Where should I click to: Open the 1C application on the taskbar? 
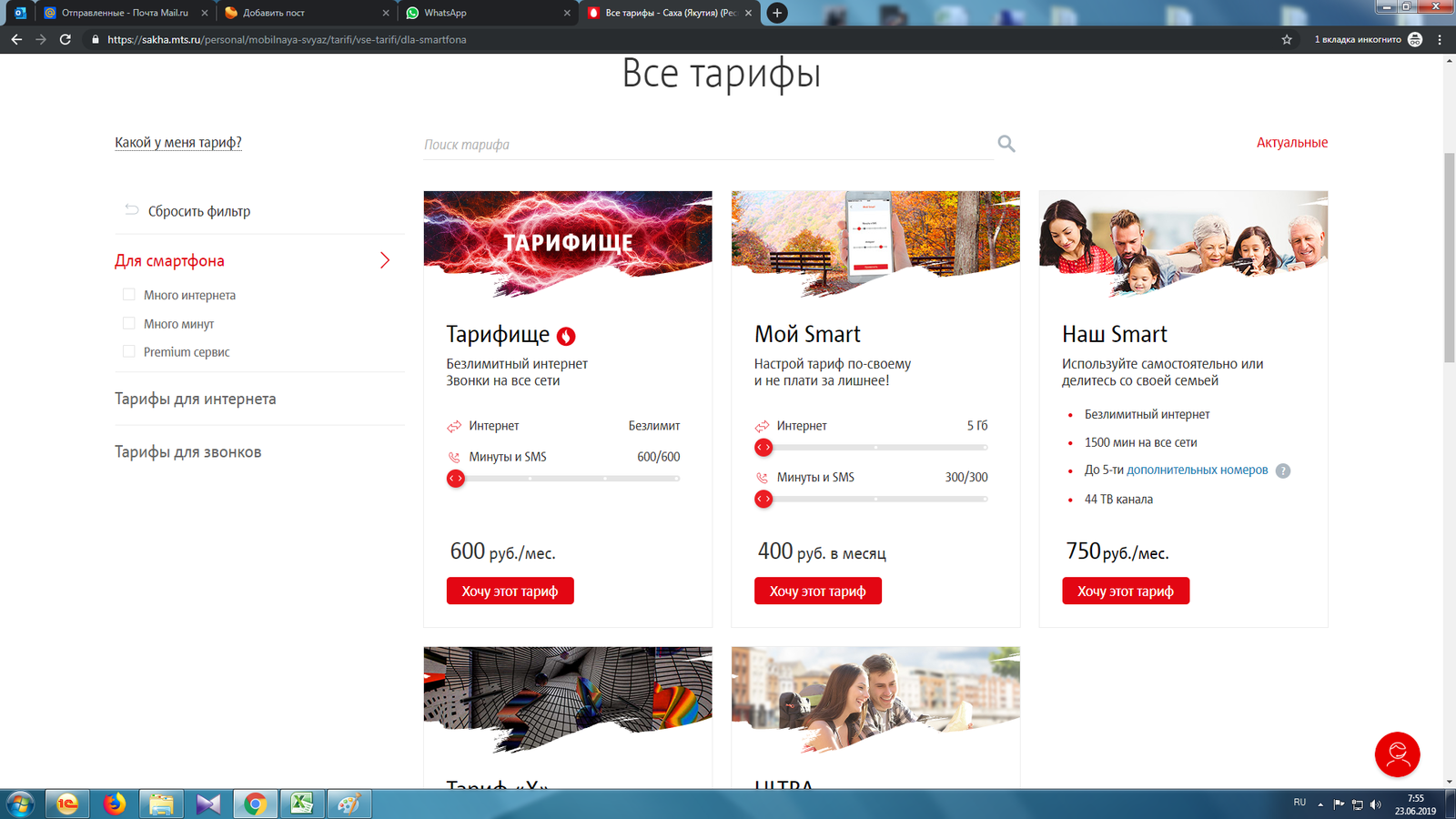[x=67, y=804]
